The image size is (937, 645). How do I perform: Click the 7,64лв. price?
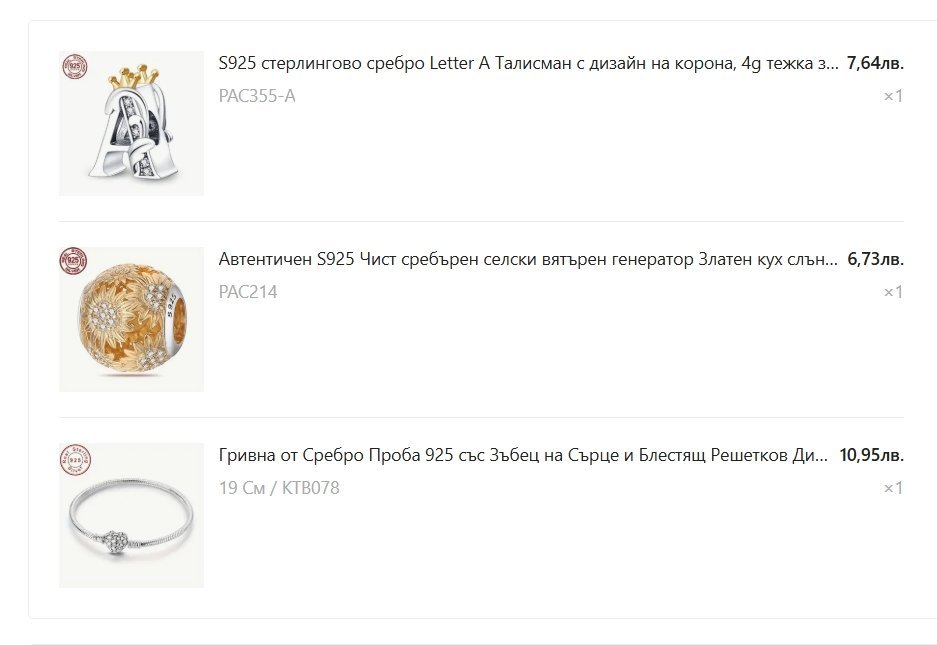(x=875, y=63)
